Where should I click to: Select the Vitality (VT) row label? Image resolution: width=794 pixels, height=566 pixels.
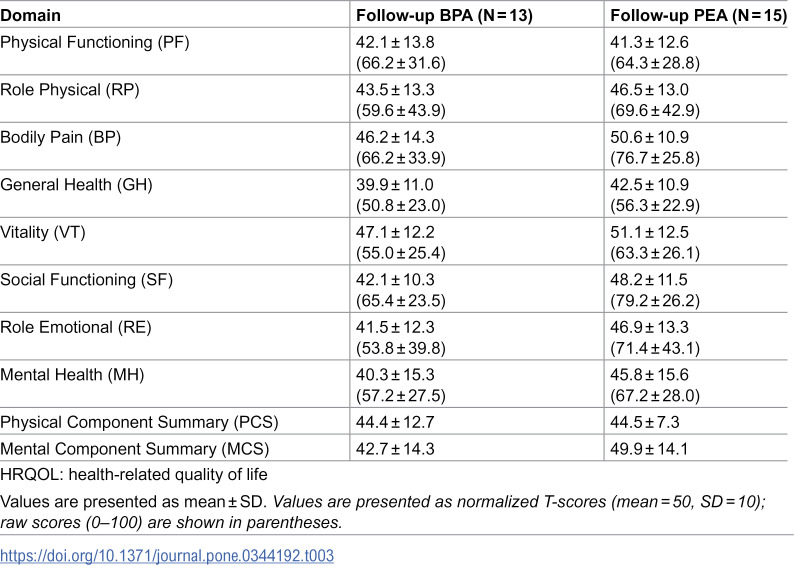[x=43, y=232]
